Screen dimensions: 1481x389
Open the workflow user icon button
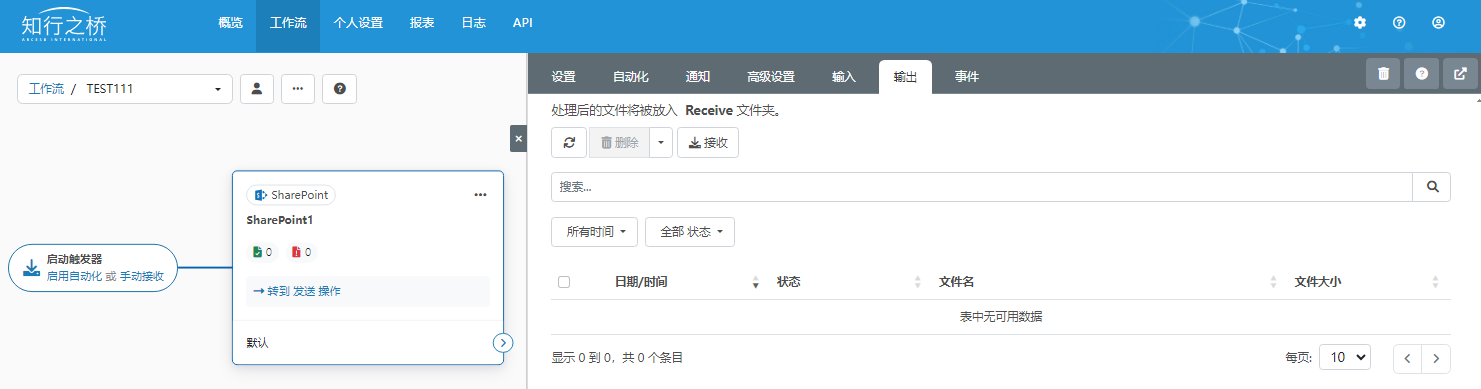click(257, 88)
